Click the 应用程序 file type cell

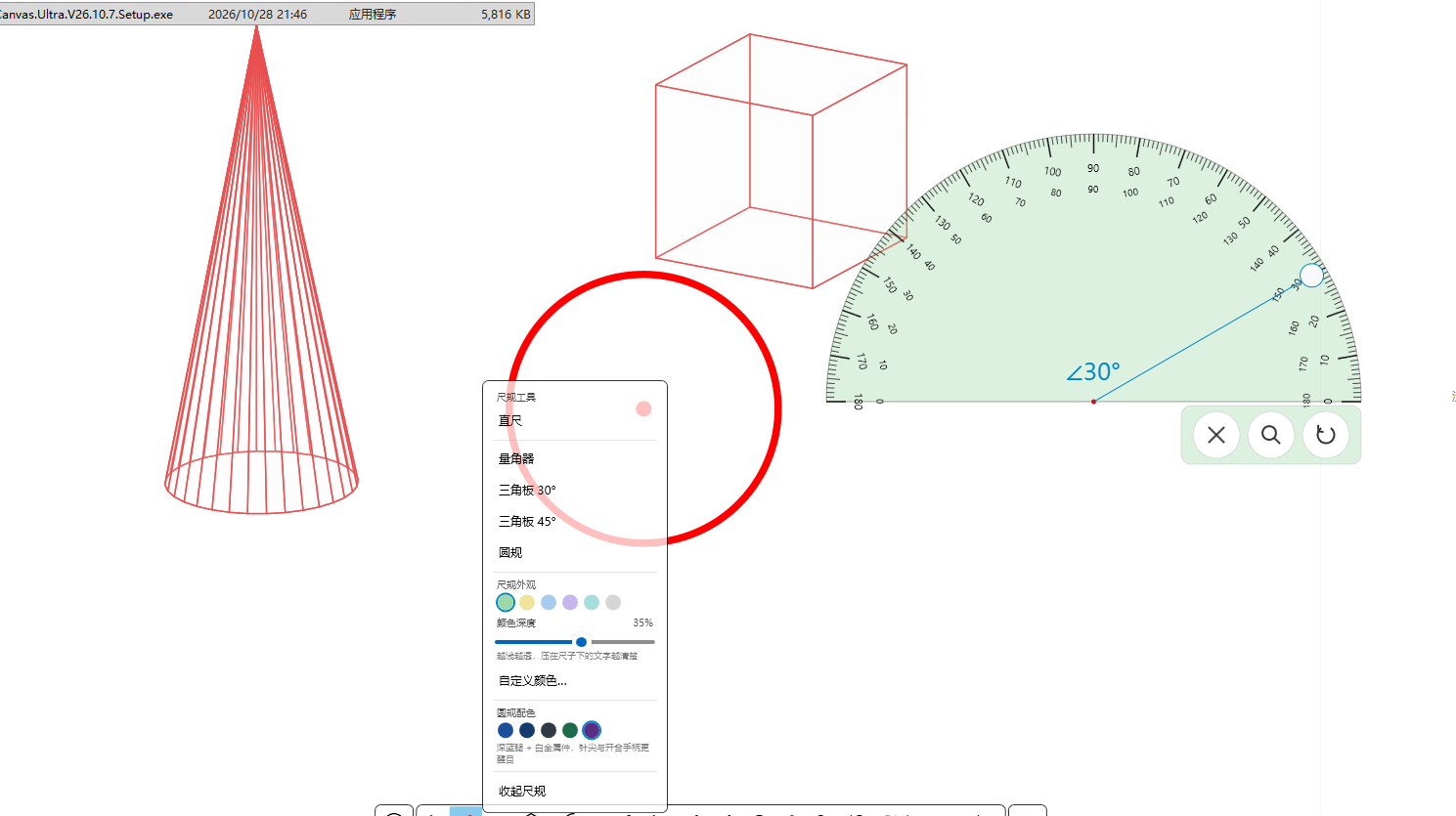click(373, 15)
